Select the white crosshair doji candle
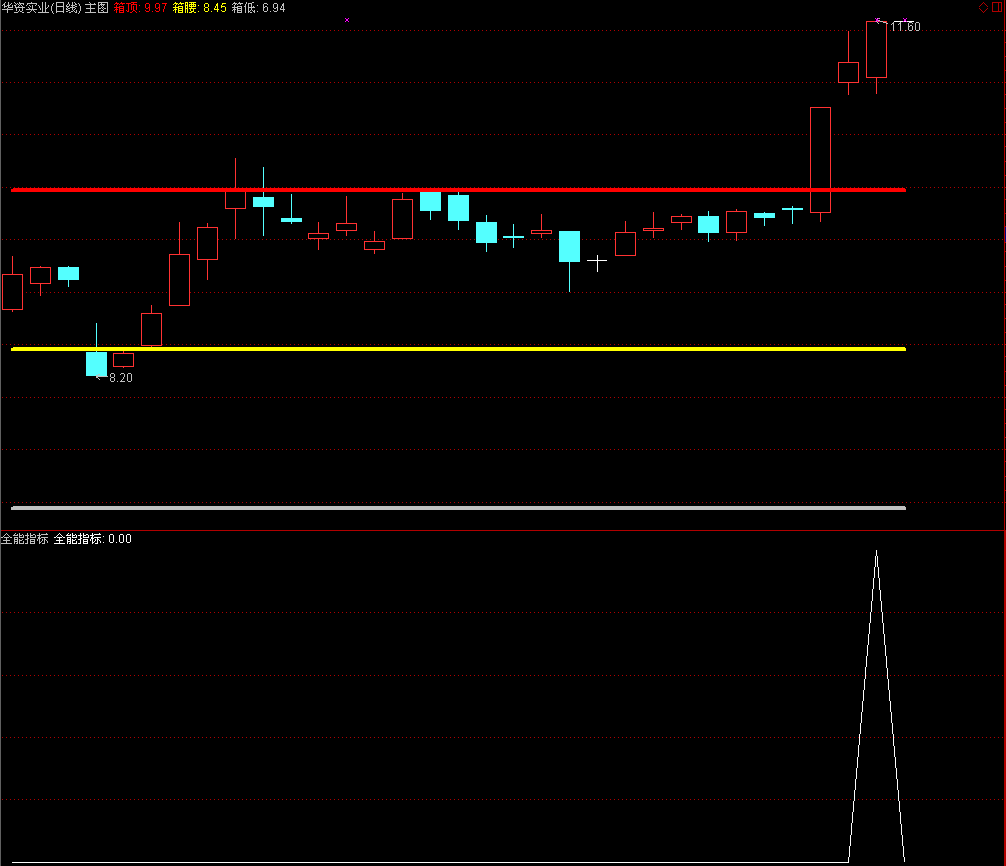Viewport: 1006px width, 866px height. tap(597, 262)
